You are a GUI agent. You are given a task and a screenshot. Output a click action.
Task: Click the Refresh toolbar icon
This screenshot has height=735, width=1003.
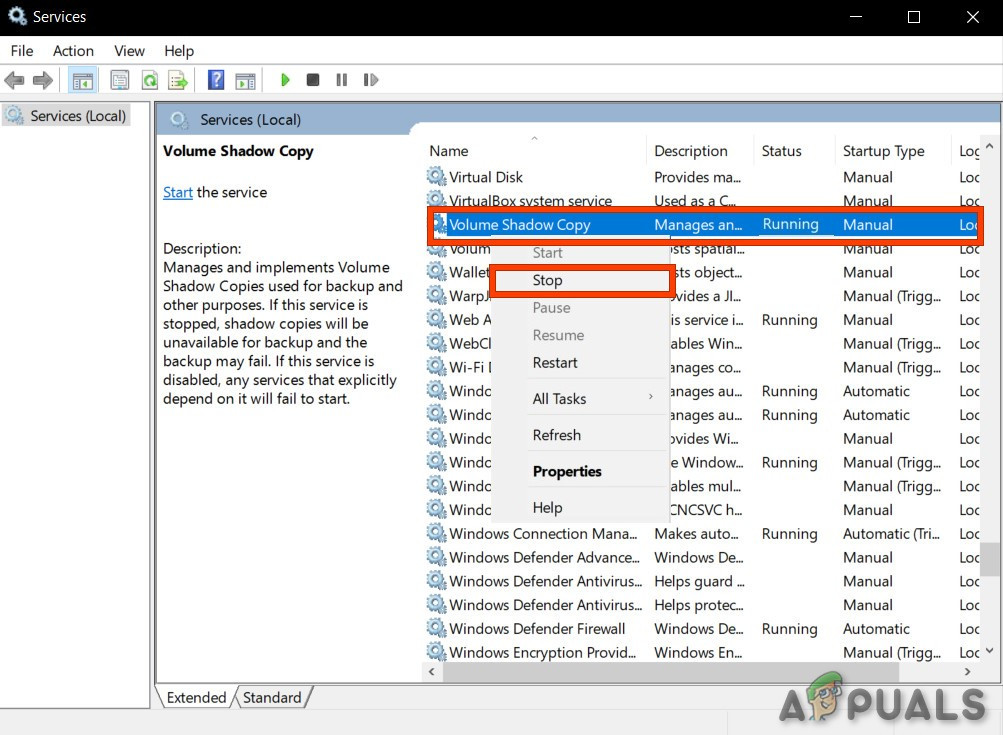coord(149,80)
